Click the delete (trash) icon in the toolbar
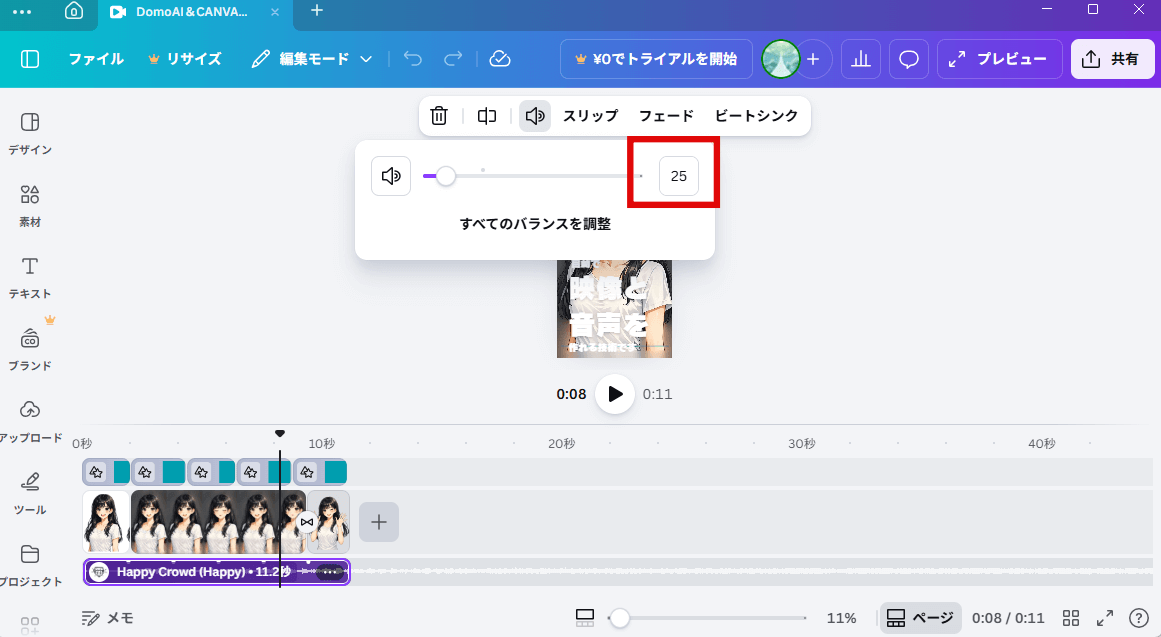This screenshot has height=637, width=1161. (439, 116)
